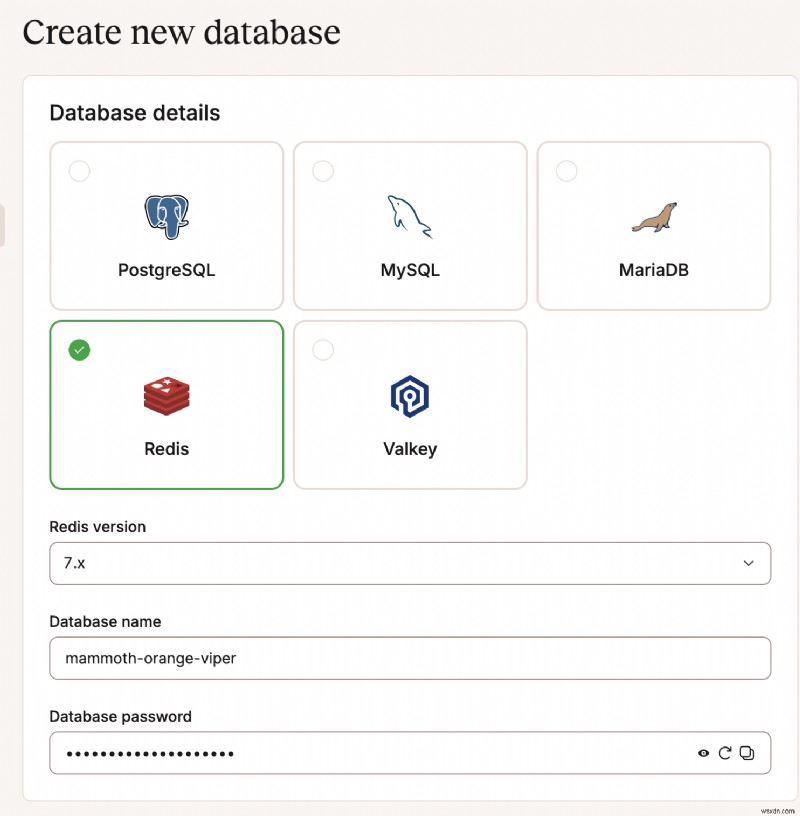
Task: Click the MariaDB label text
Action: click(x=654, y=270)
